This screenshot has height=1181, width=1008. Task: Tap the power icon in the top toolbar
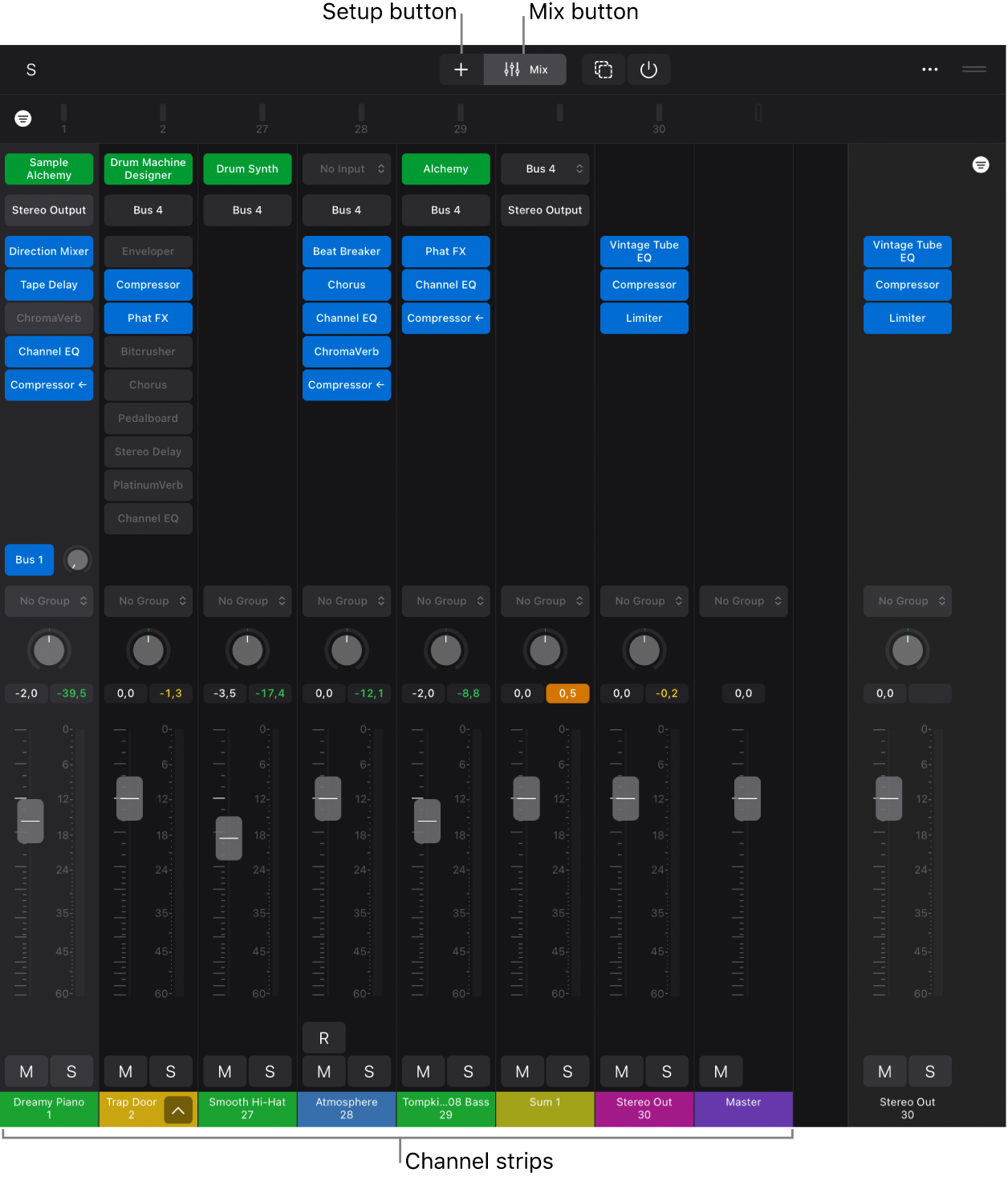click(648, 69)
